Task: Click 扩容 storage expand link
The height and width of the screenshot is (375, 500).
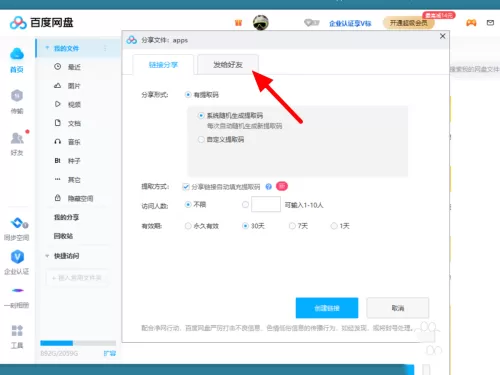Action: 110,353
